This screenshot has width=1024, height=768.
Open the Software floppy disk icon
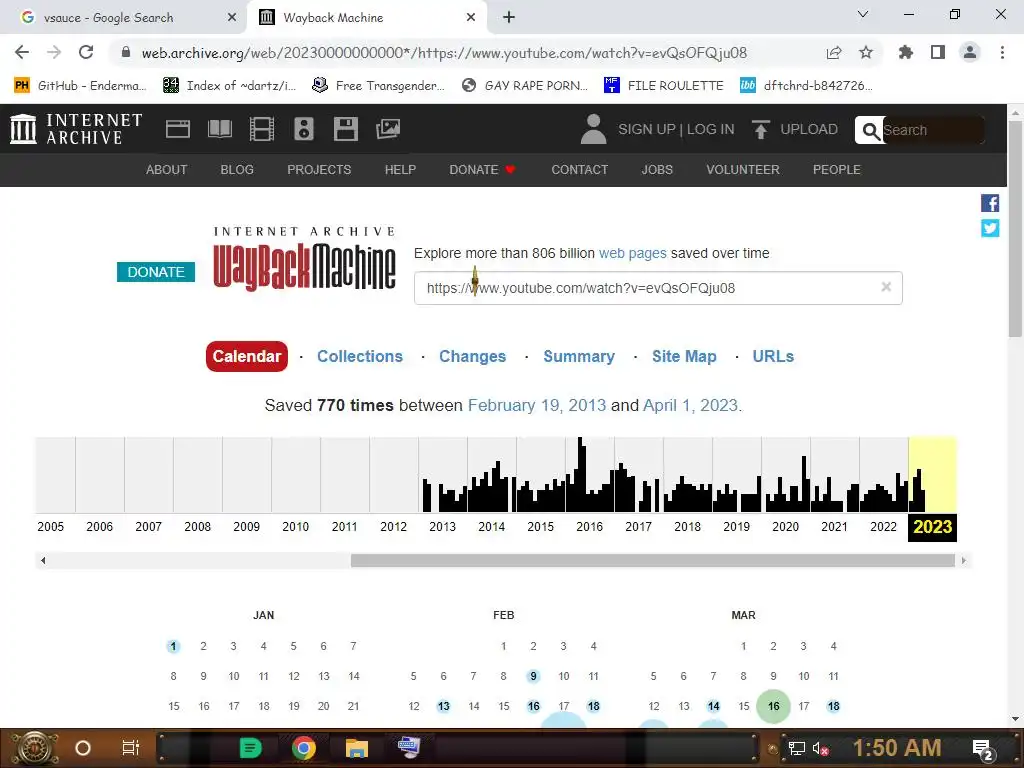pos(345,129)
